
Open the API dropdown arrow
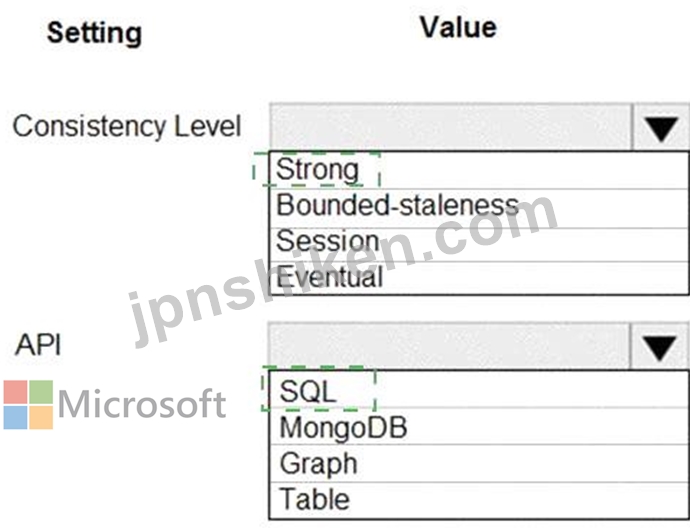click(660, 346)
